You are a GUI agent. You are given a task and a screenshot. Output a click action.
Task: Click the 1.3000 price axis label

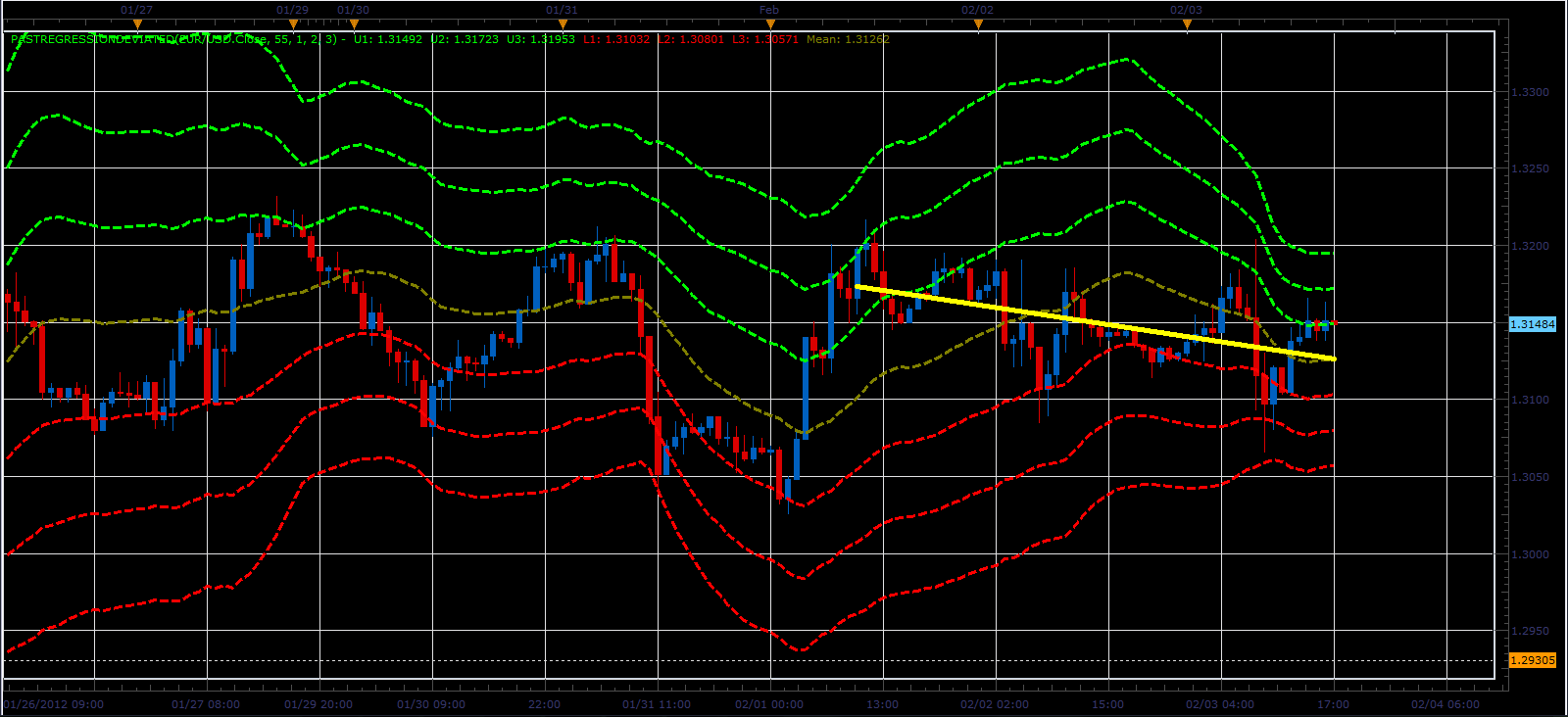point(1532,554)
